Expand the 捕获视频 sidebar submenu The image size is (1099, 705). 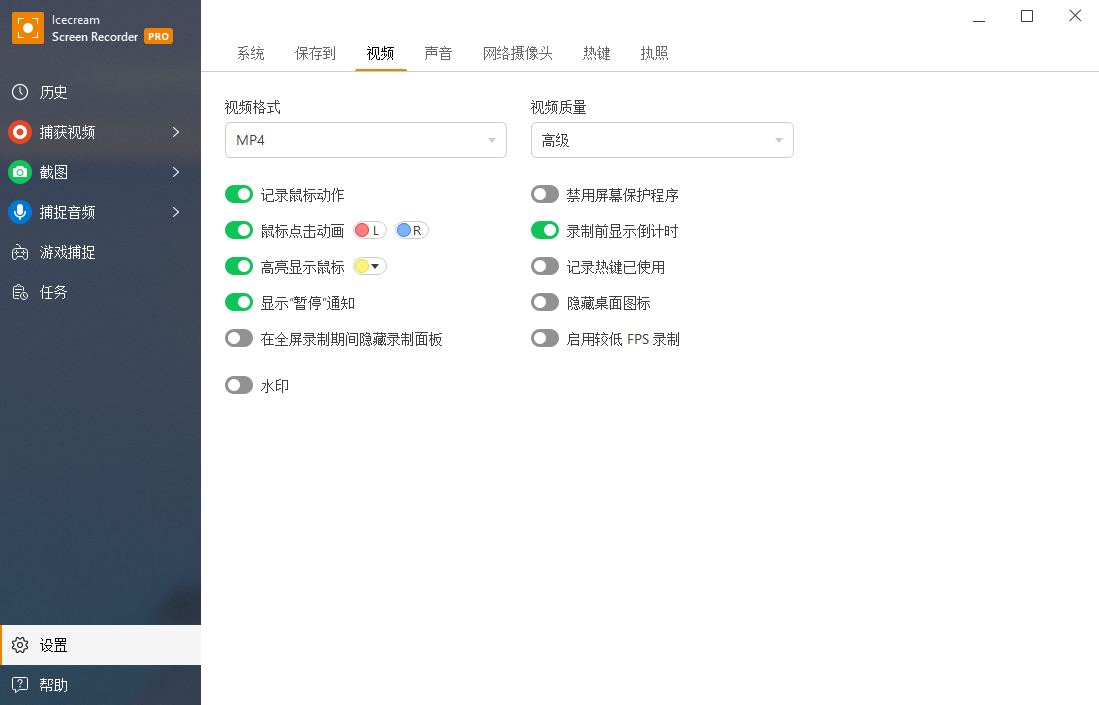click(177, 132)
